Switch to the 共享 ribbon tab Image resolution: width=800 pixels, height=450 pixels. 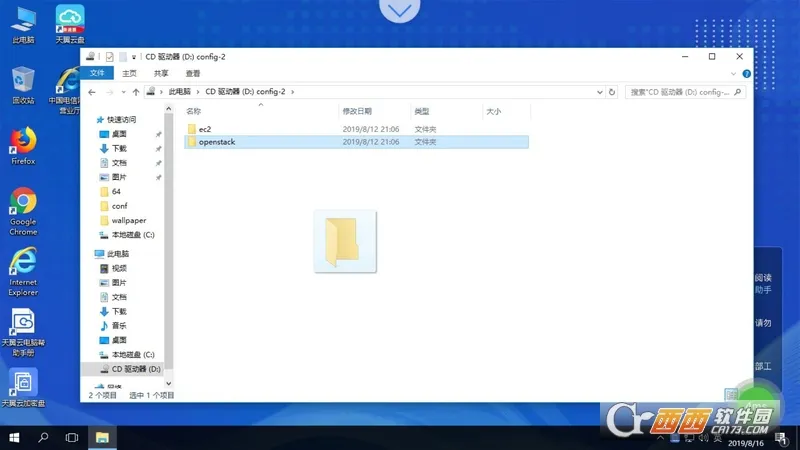click(160, 73)
